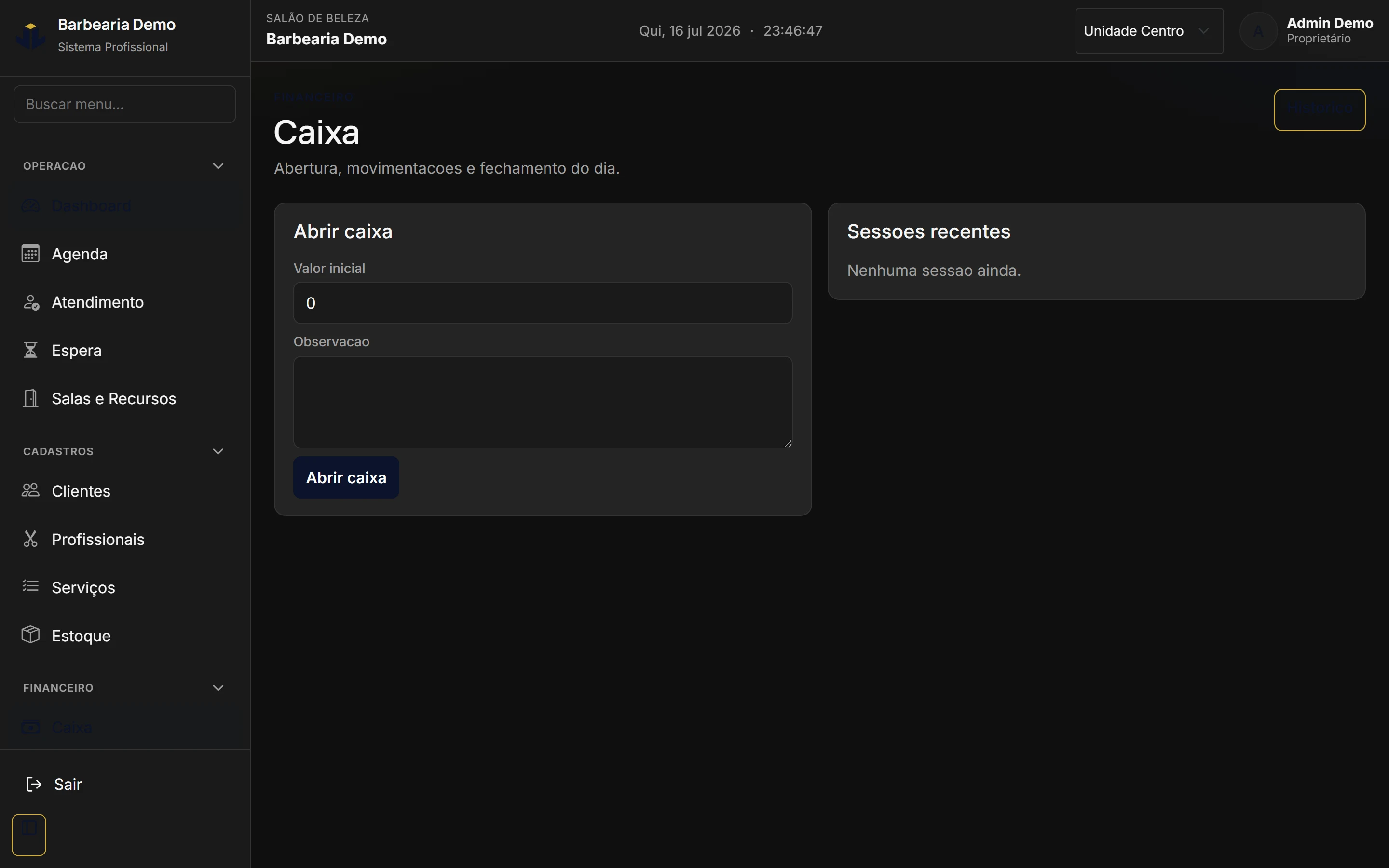Collapse the CADASTROS section chevron
Image resolution: width=1389 pixels, height=868 pixels.
pyautogui.click(x=218, y=451)
